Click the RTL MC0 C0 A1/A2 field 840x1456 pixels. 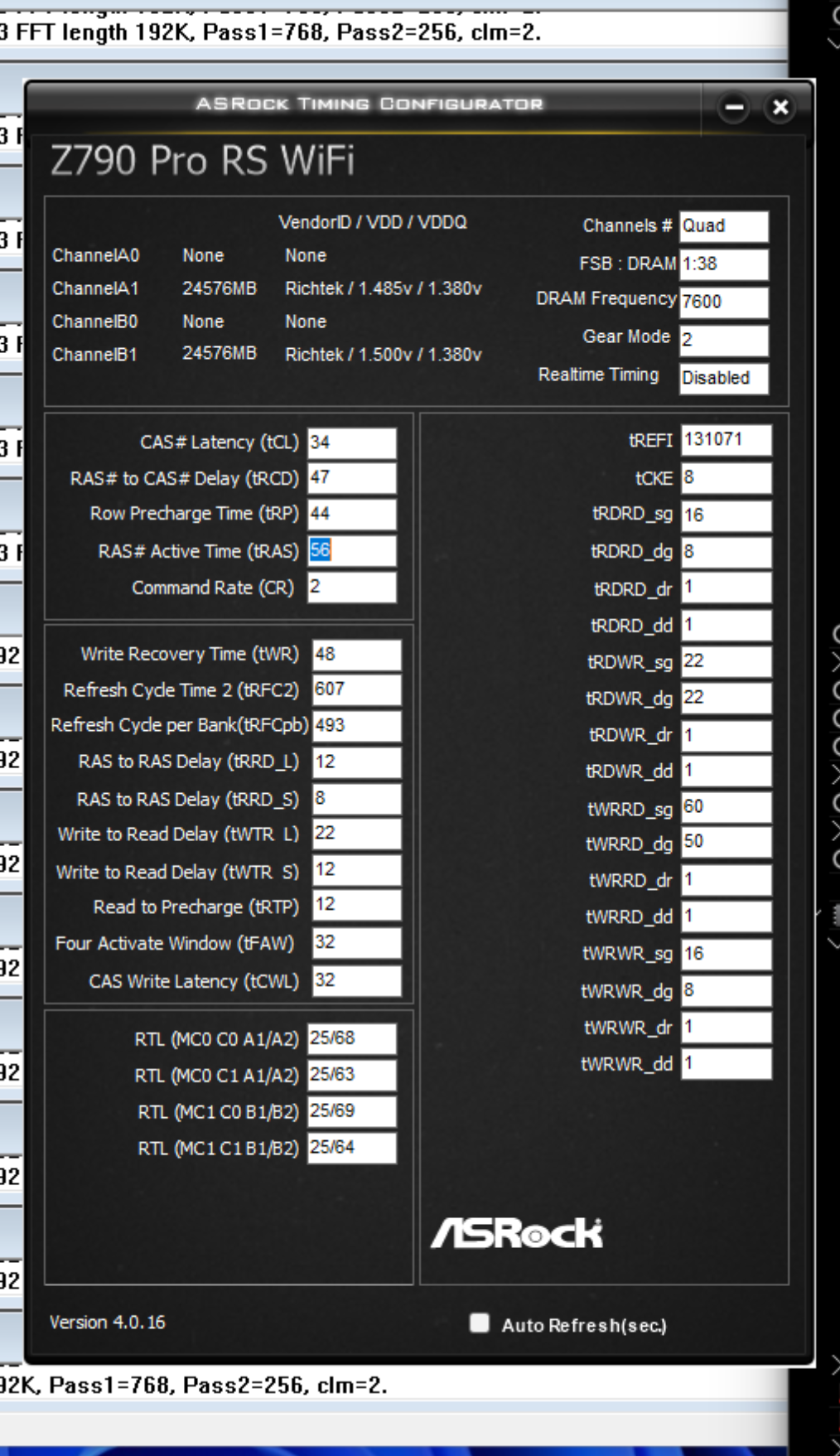pyautogui.click(x=352, y=1038)
